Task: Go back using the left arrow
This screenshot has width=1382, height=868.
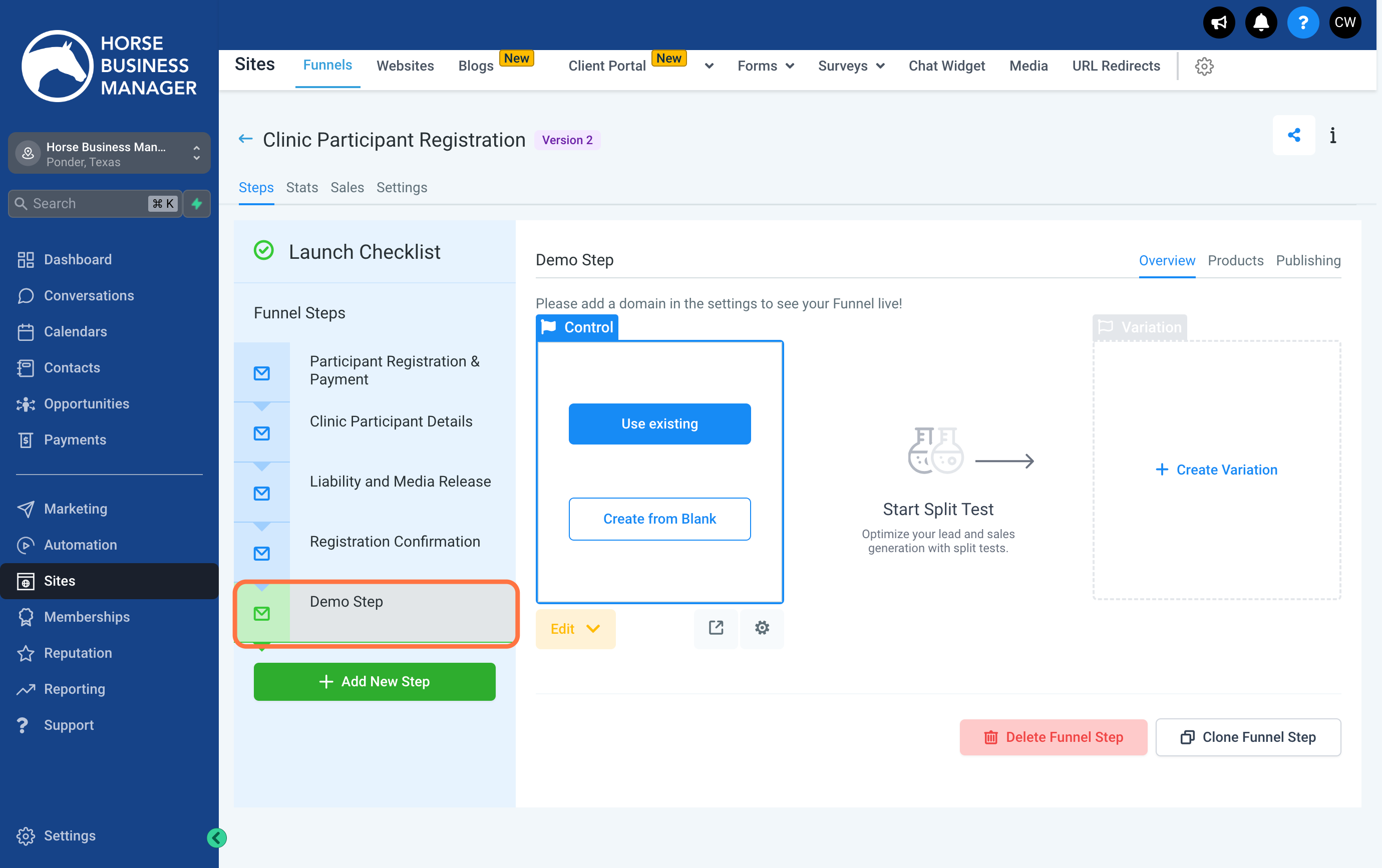Action: (x=246, y=139)
